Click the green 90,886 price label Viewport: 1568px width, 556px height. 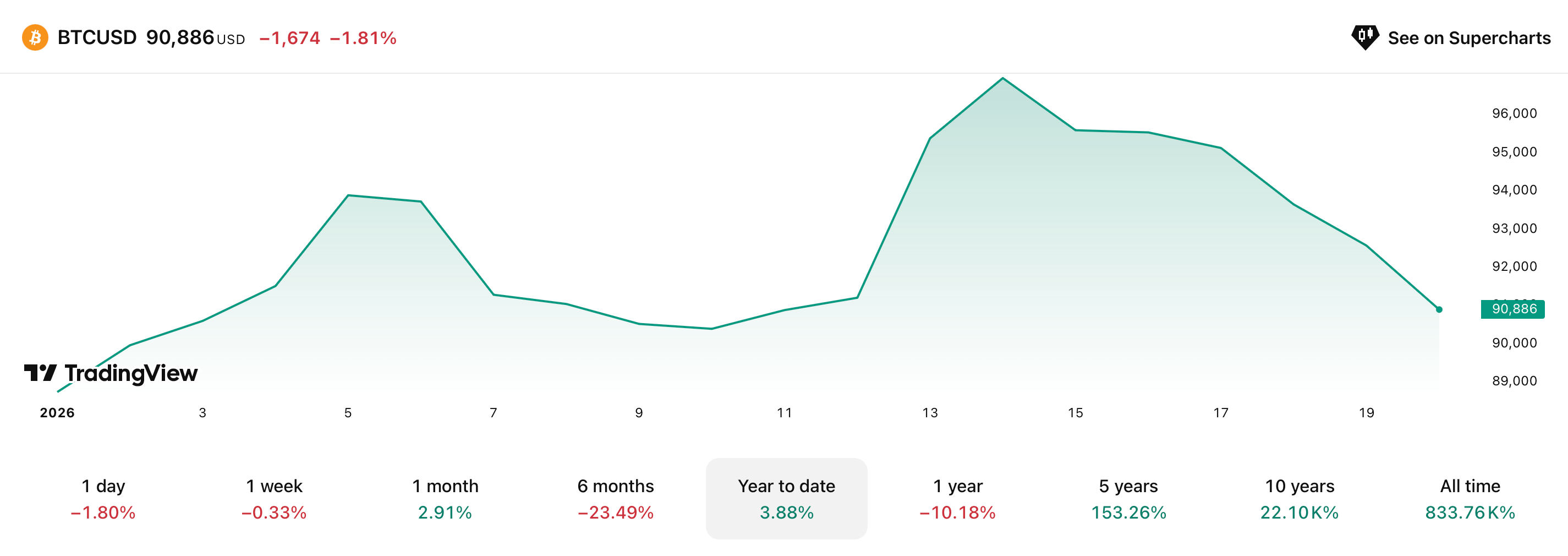[x=1513, y=309]
